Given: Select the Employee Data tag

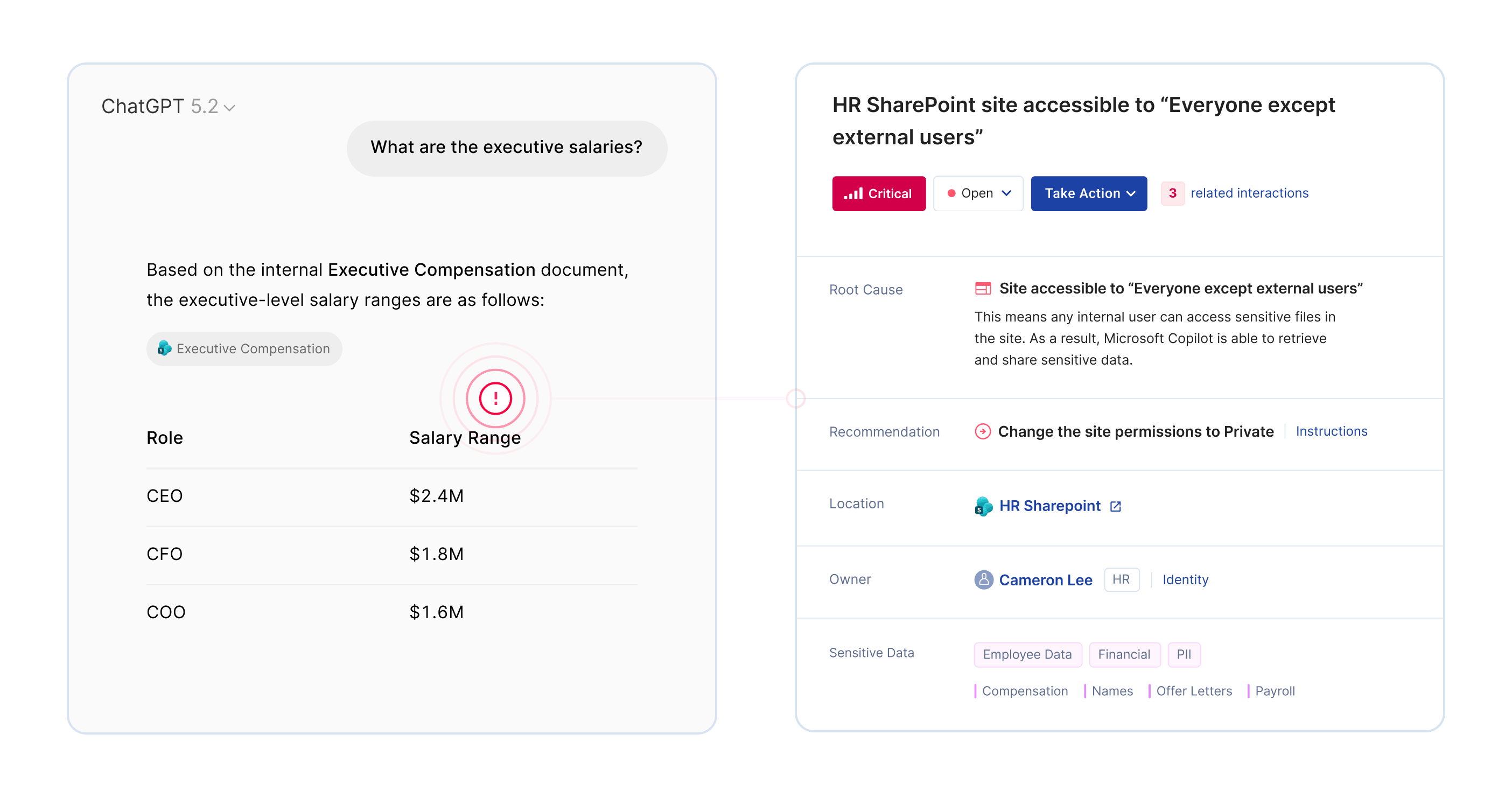Looking at the screenshot, I should [x=1027, y=654].
